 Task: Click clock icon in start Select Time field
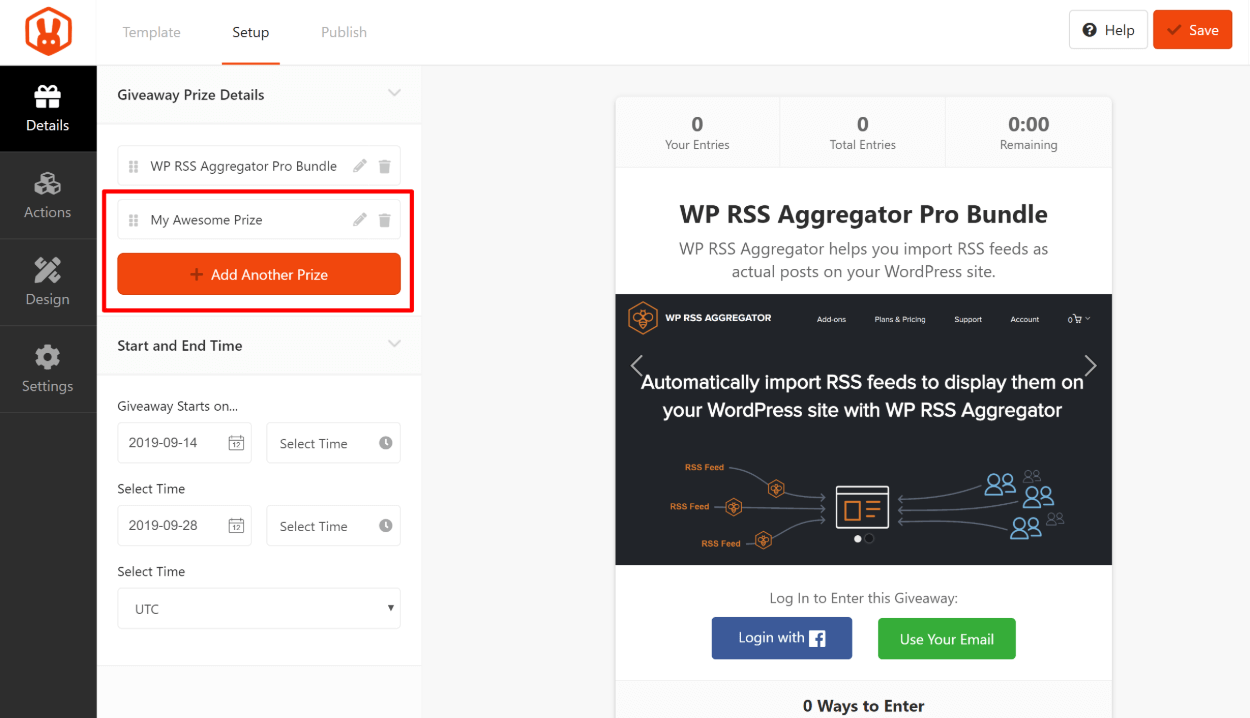386,443
